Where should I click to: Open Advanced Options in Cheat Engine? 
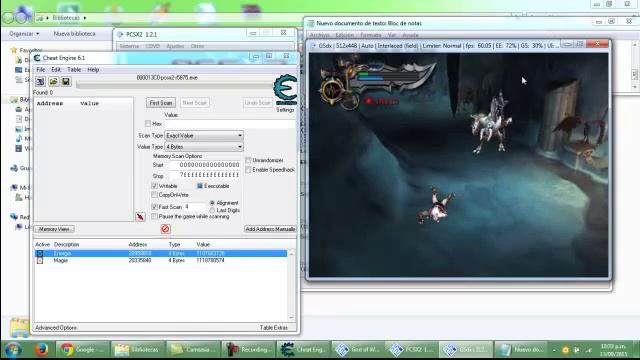click(x=56, y=328)
